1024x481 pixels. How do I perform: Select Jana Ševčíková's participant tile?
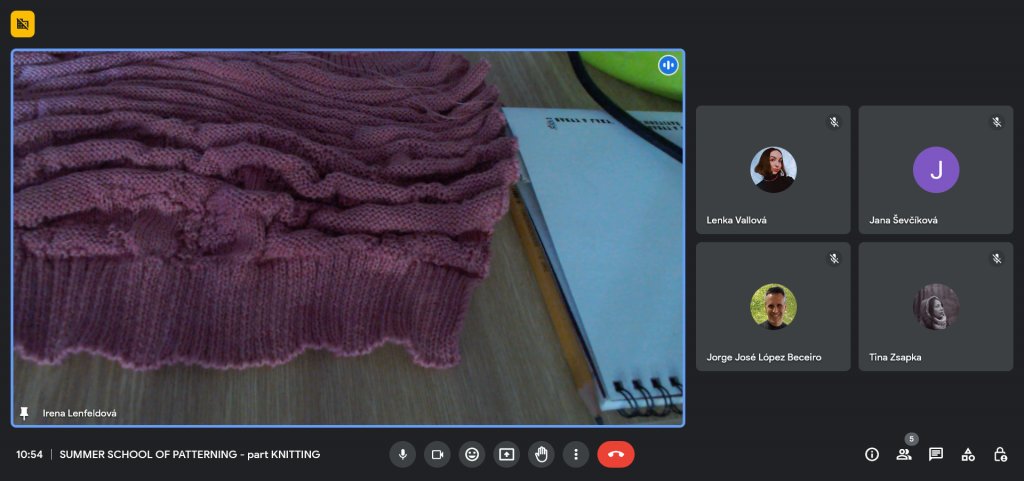click(x=935, y=170)
